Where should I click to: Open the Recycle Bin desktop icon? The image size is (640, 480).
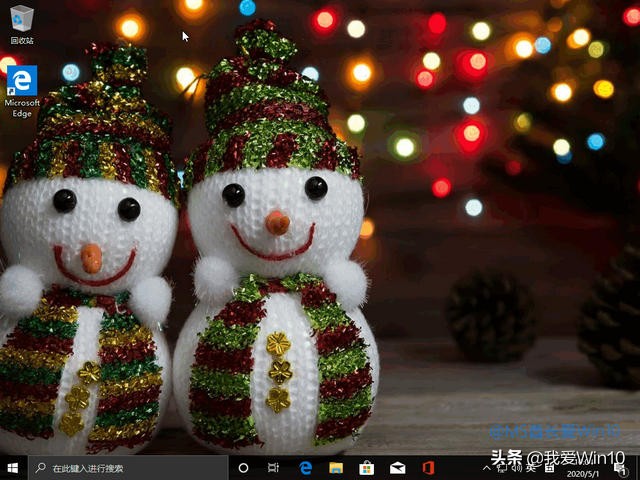point(22,26)
